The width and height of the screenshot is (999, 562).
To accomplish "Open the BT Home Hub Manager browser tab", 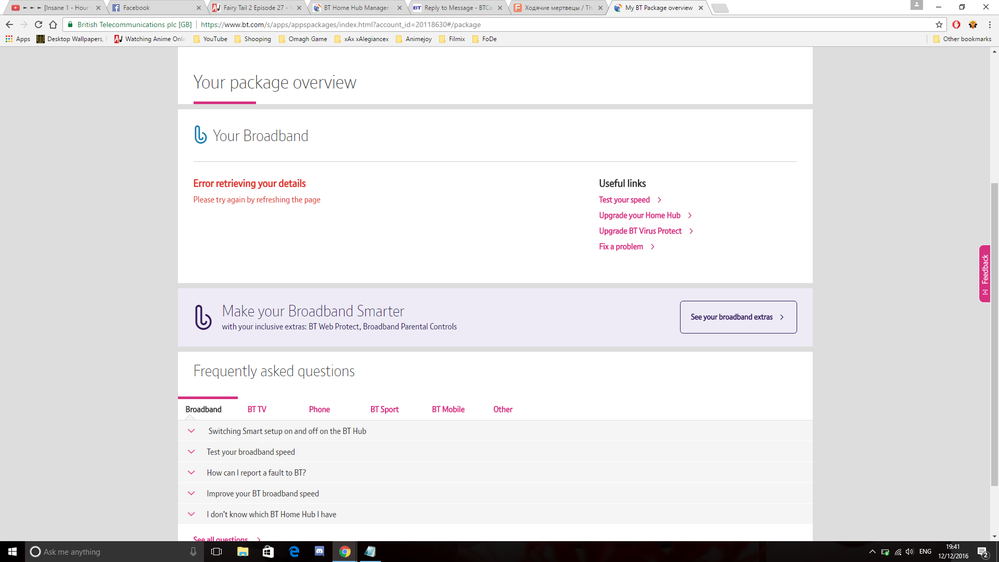I will click(357, 8).
